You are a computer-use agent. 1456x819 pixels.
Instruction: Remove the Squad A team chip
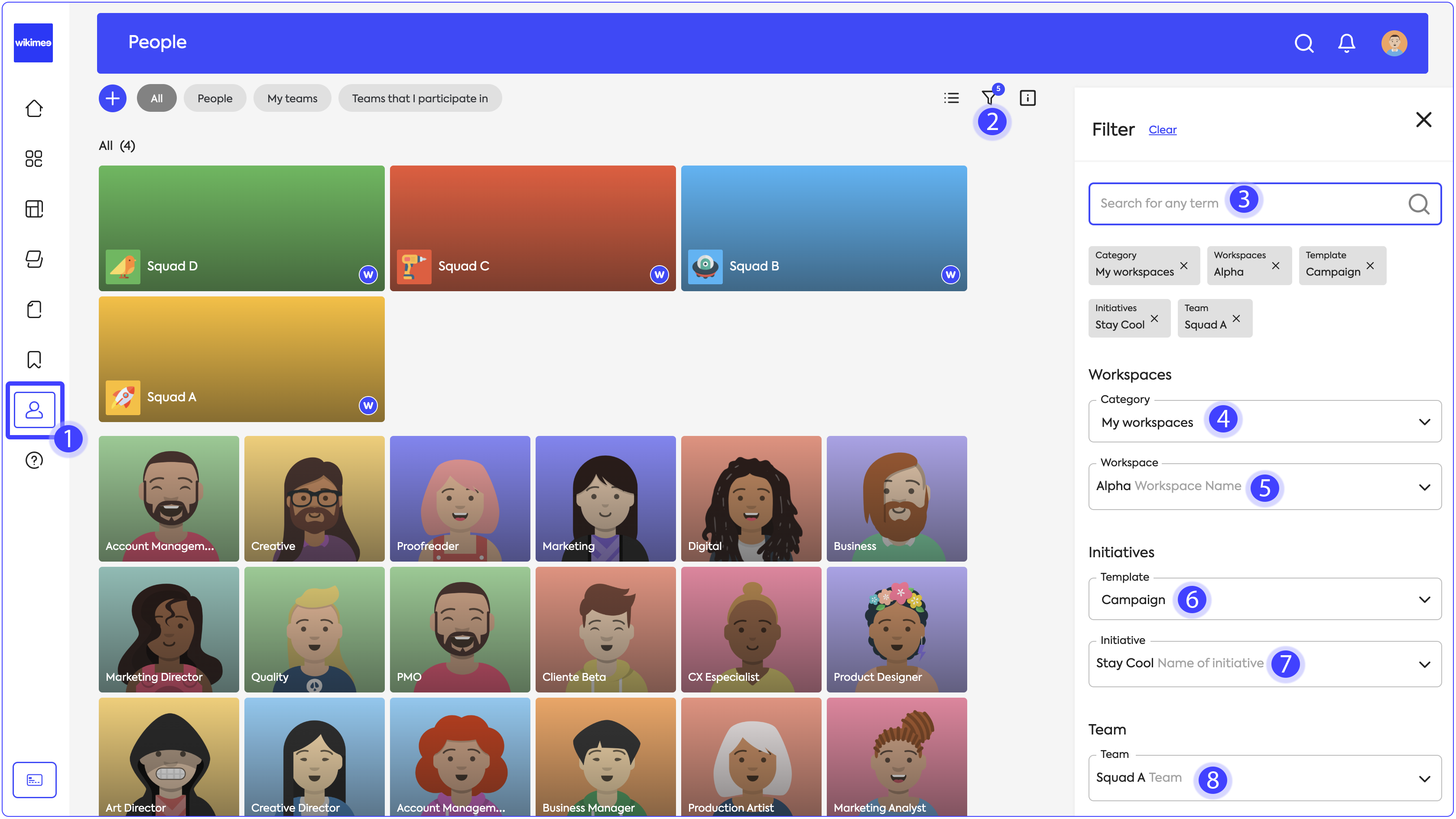point(1236,319)
